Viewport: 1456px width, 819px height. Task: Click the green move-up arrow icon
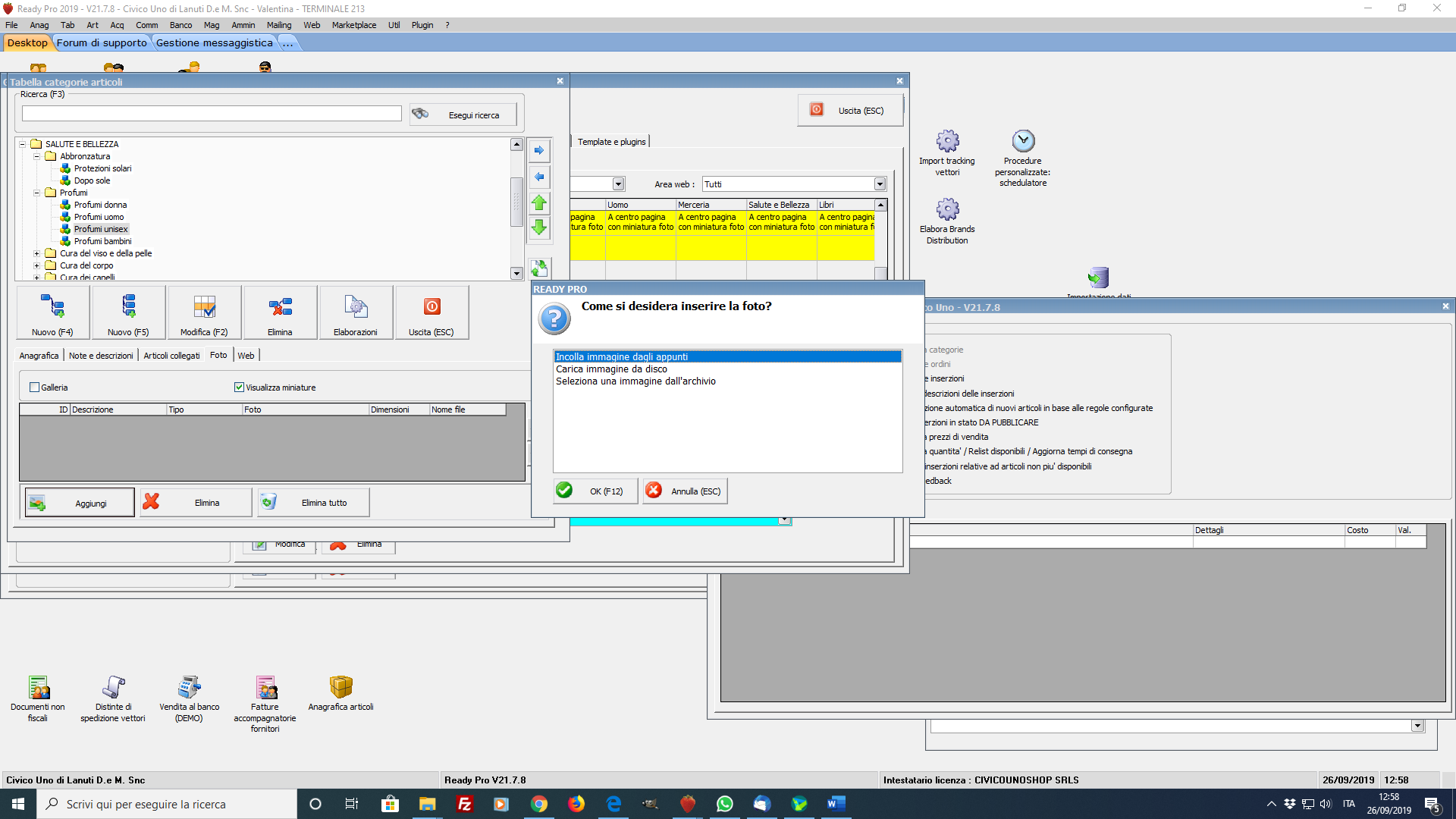[x=539, y=202]
